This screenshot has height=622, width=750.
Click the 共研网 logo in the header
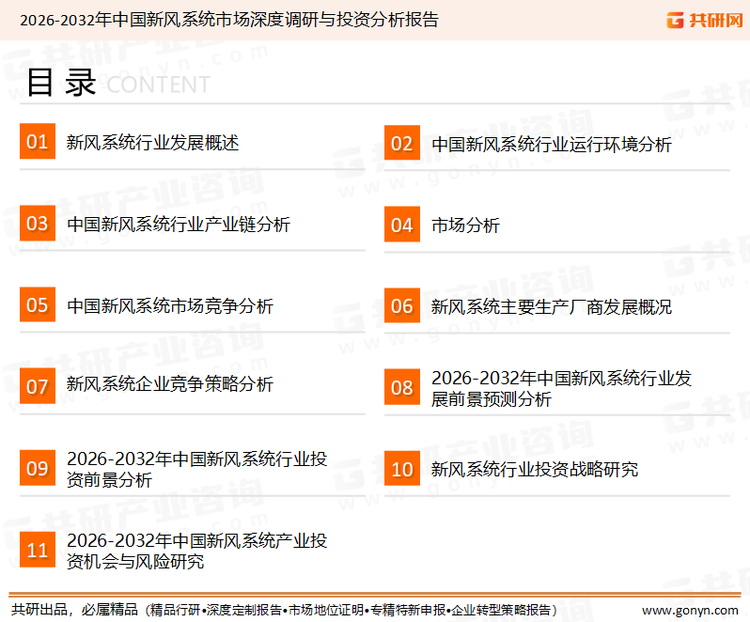tap(705, 20)
